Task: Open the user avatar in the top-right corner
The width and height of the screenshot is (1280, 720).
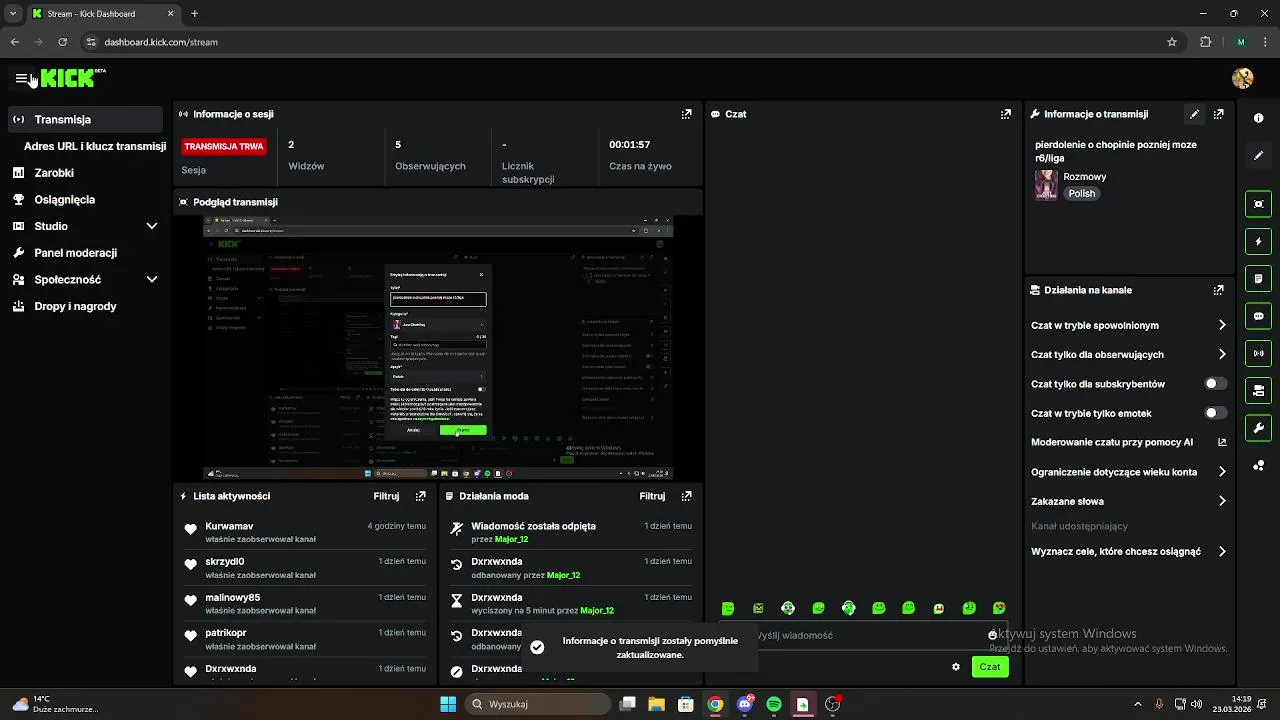Action: pyautogui.click(x=1243, y=78)
